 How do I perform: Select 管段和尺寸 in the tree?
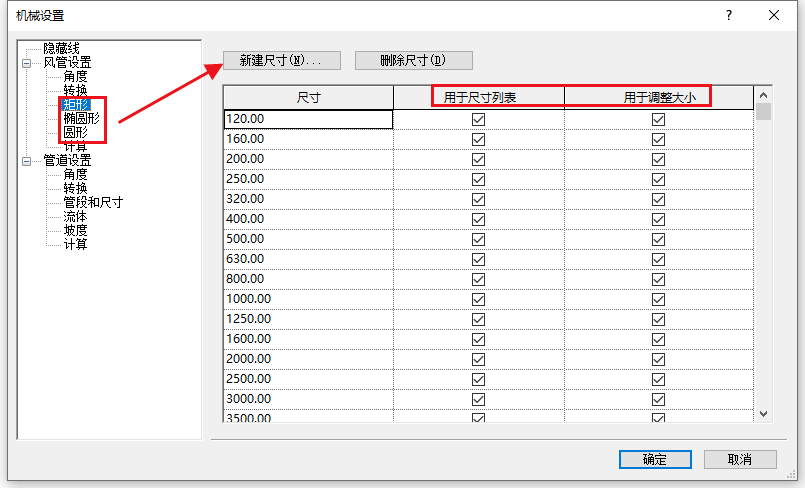[x=93, y=203]
